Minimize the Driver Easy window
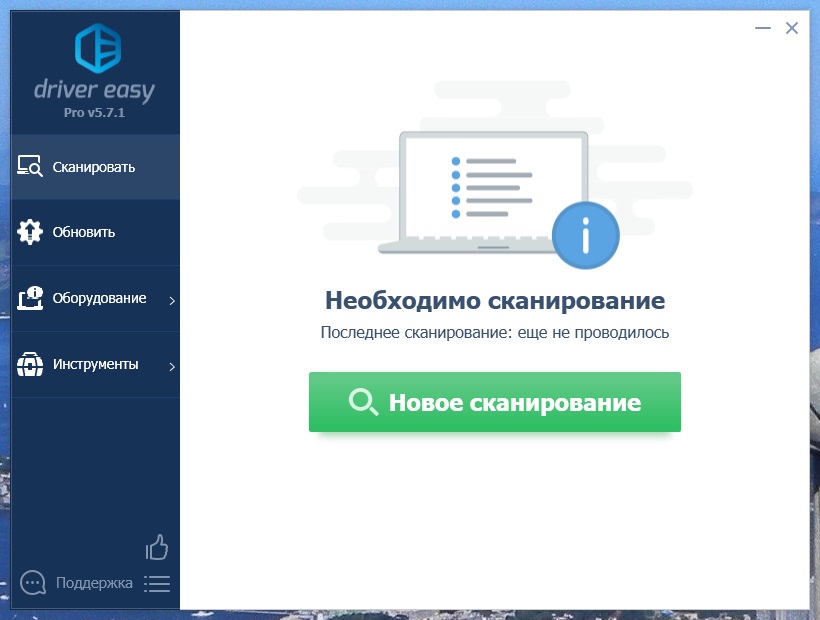 pos(762,28)
